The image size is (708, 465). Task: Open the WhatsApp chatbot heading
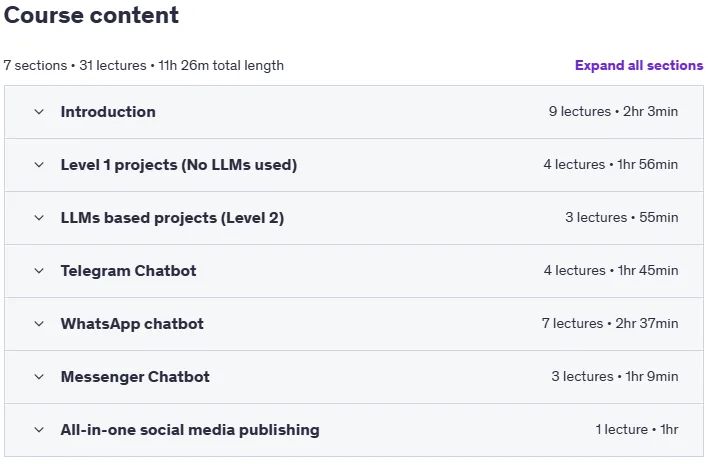tap(132, 324)
